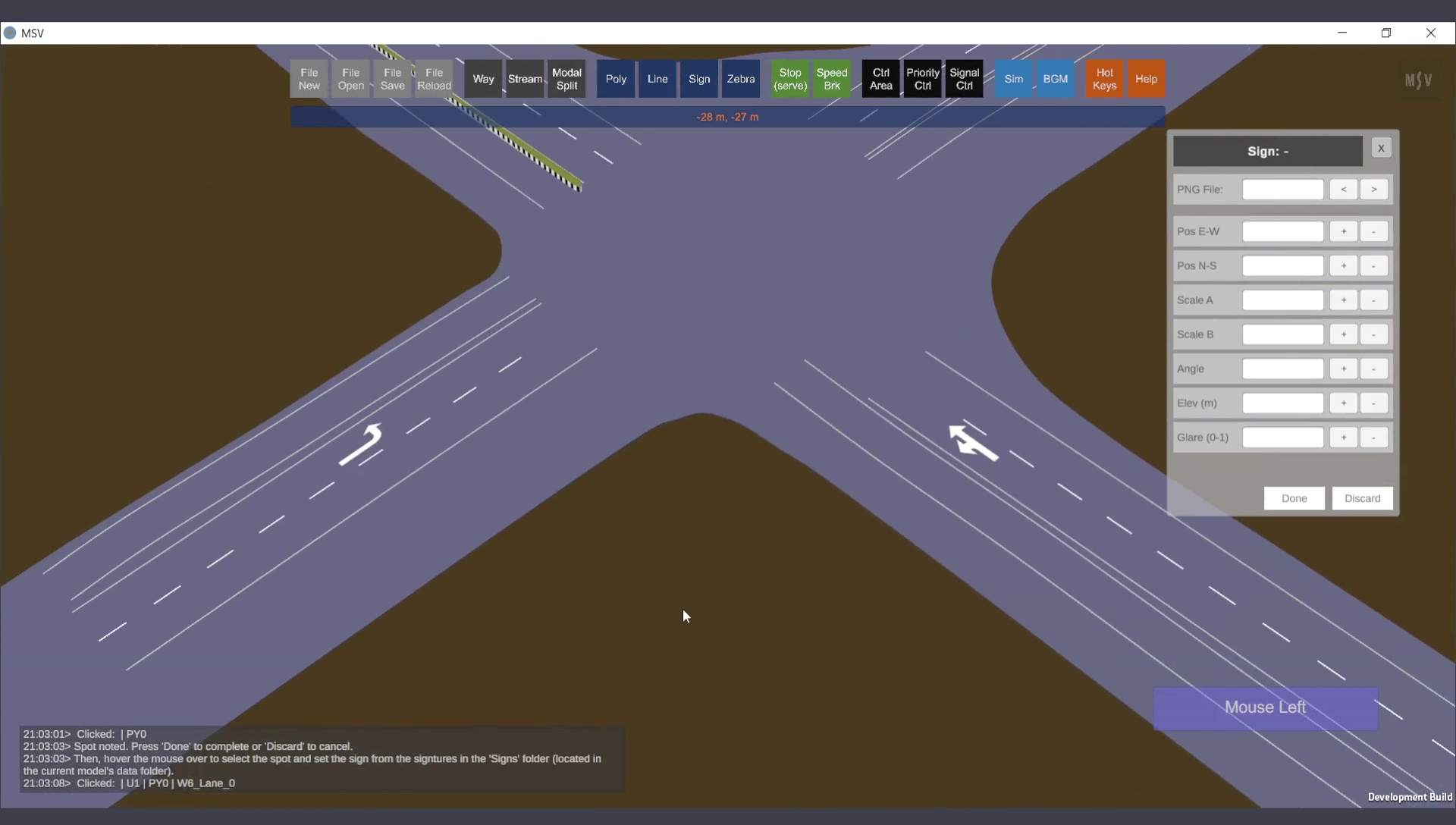This screenshot has width=1456, height=825.
Task: Toggle BGM button
Action: pos(1055,79)
